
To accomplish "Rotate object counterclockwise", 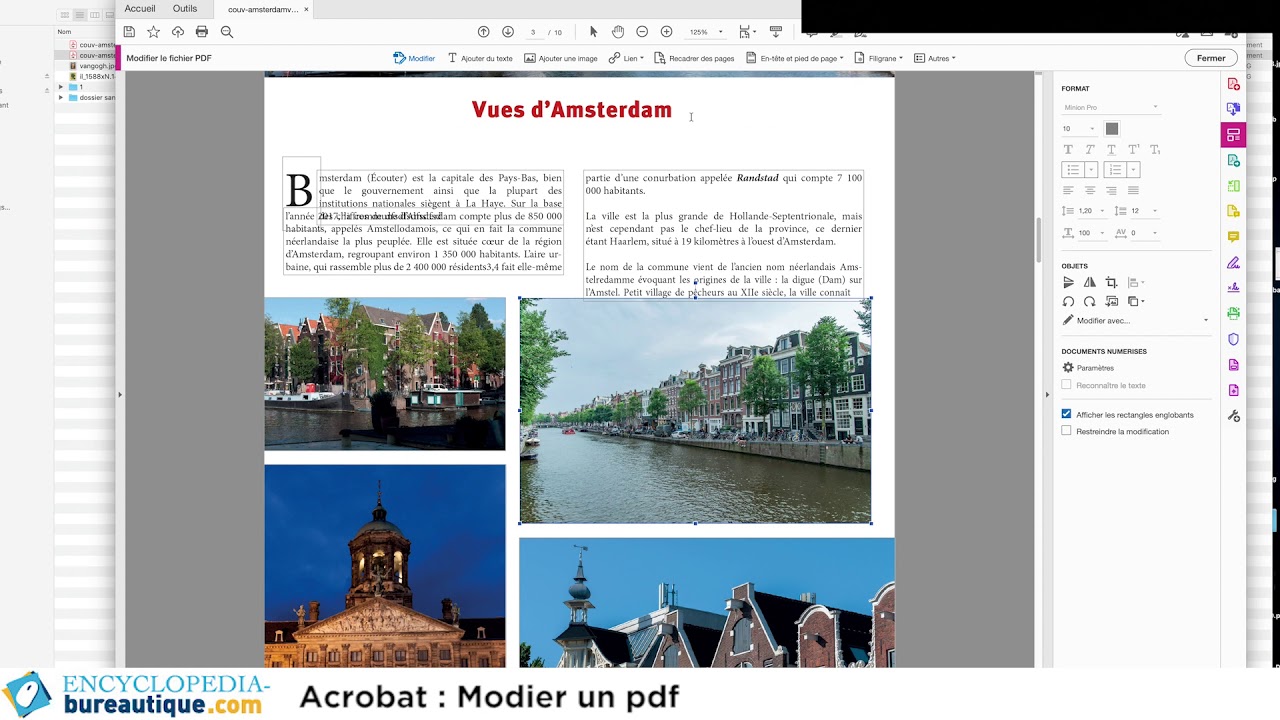I will point(1068,301).
